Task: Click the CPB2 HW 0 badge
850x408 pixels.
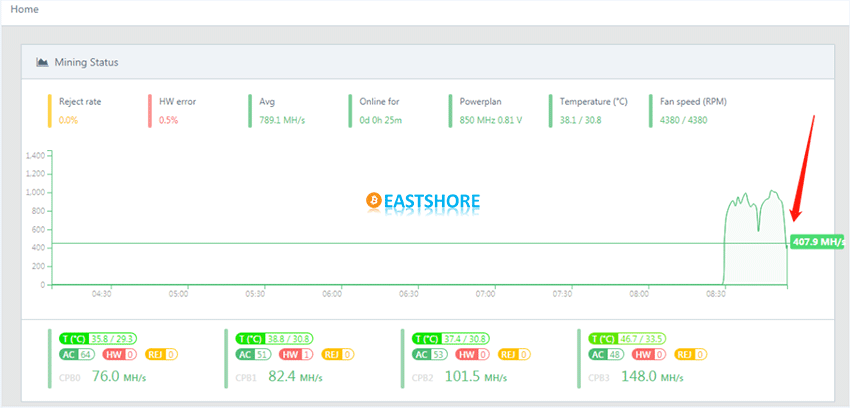Action: (x=472, y=355)
